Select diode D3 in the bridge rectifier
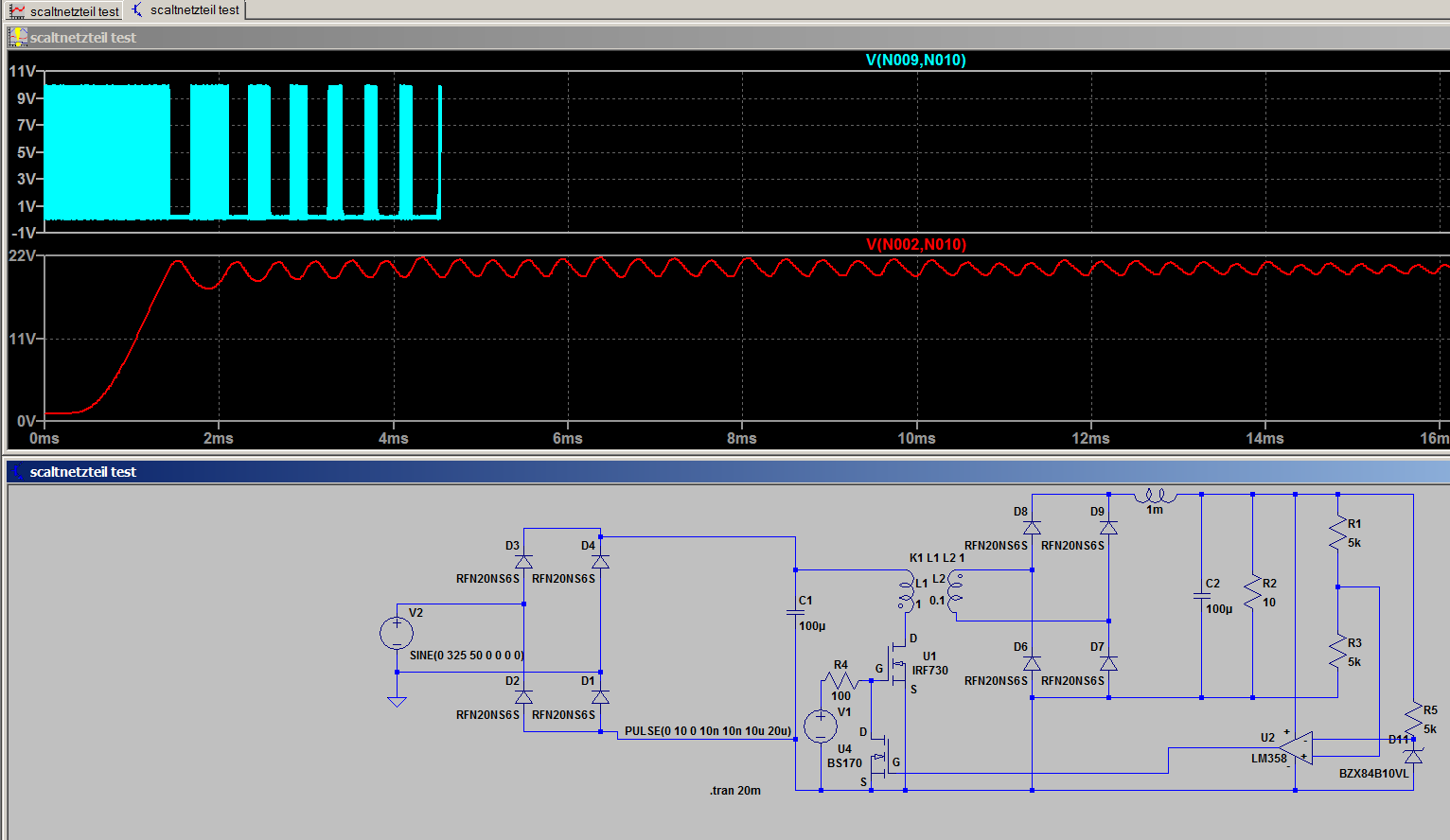The width and height of the screenshot is (1450, 840). pyautogui.click(x=523, y=561)
